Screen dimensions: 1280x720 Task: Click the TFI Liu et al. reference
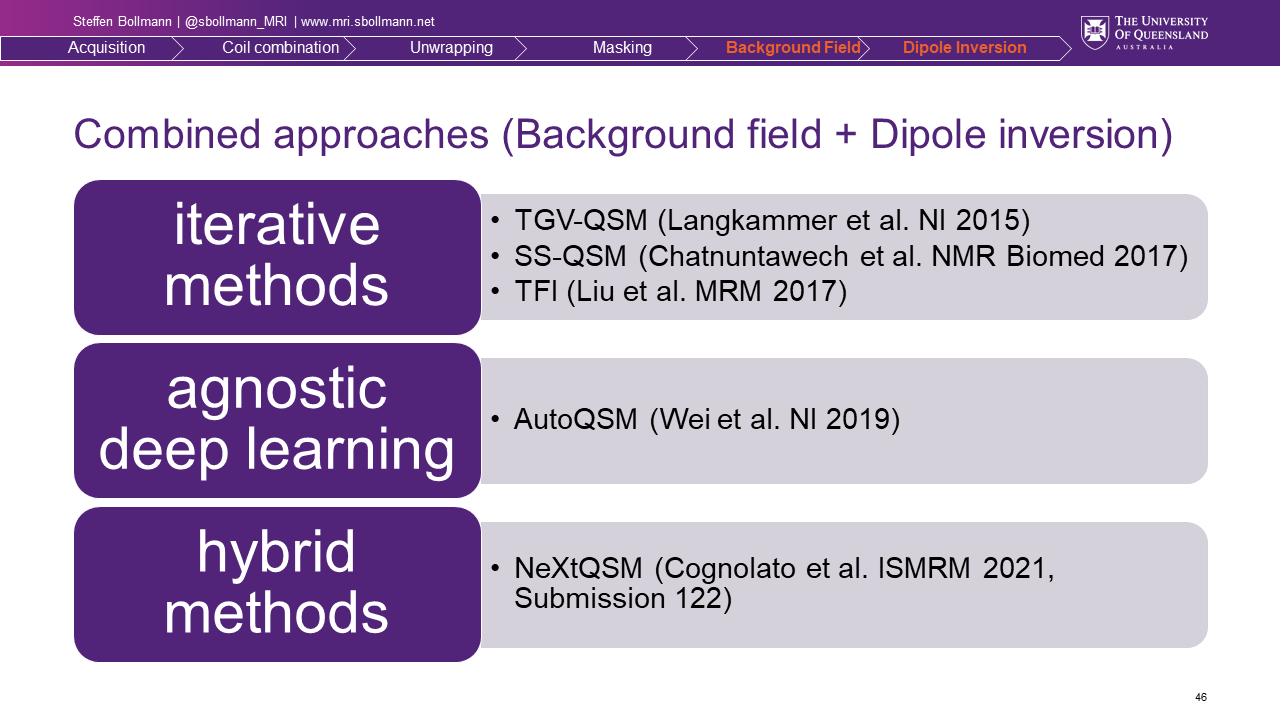pyautogui.click(x=680, y=292)
